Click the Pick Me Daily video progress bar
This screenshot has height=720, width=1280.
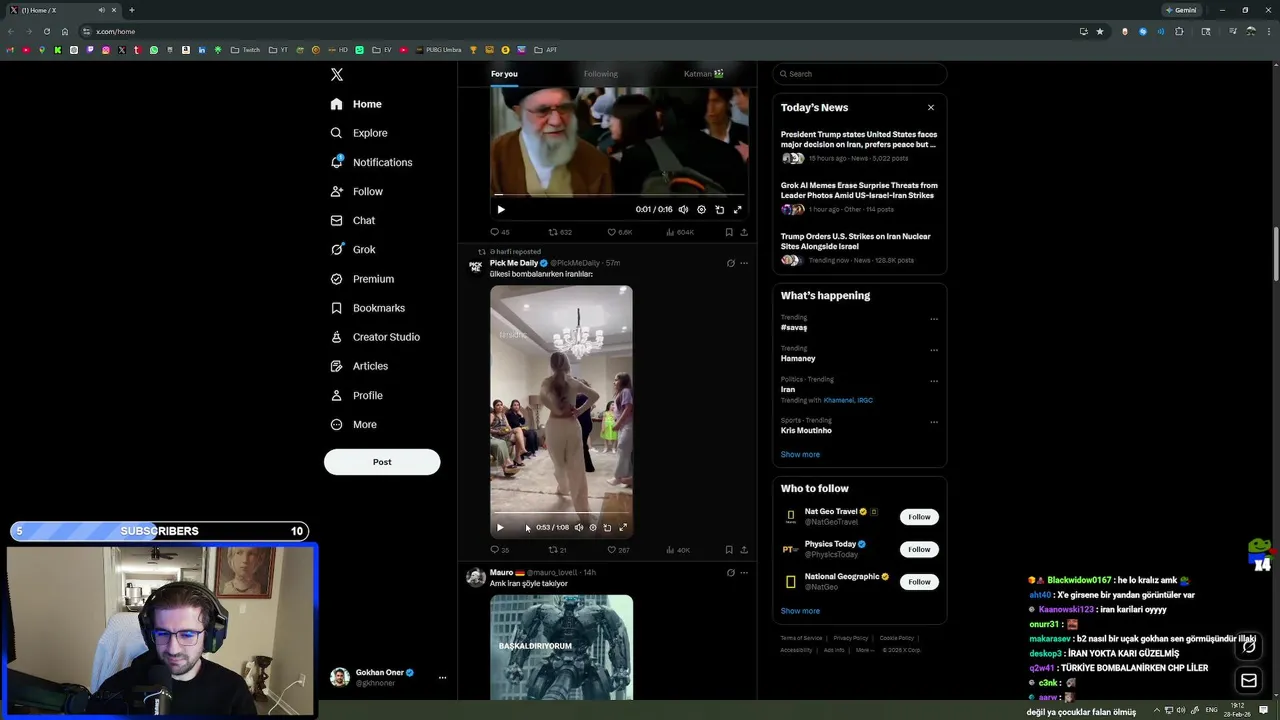click(x=561, y=513)
